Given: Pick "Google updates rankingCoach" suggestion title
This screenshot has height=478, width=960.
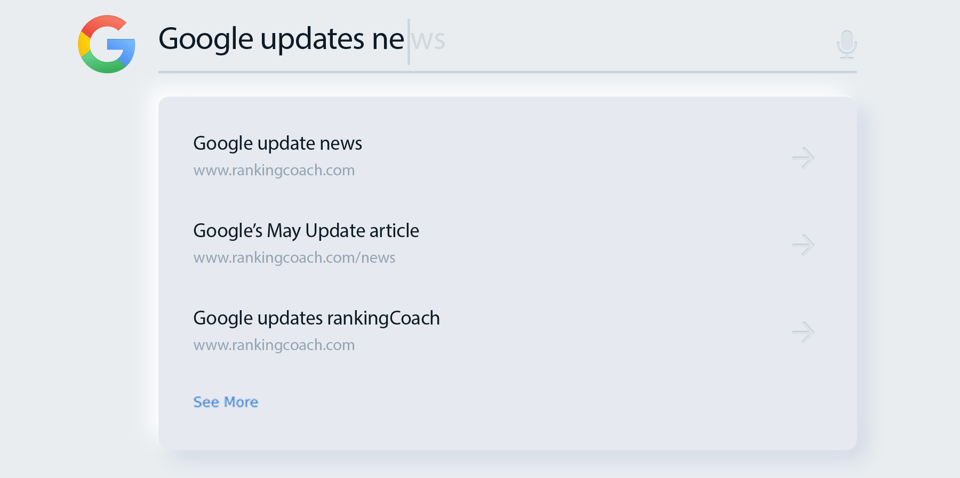Looking at the screenshot, I should coord(316,318).
